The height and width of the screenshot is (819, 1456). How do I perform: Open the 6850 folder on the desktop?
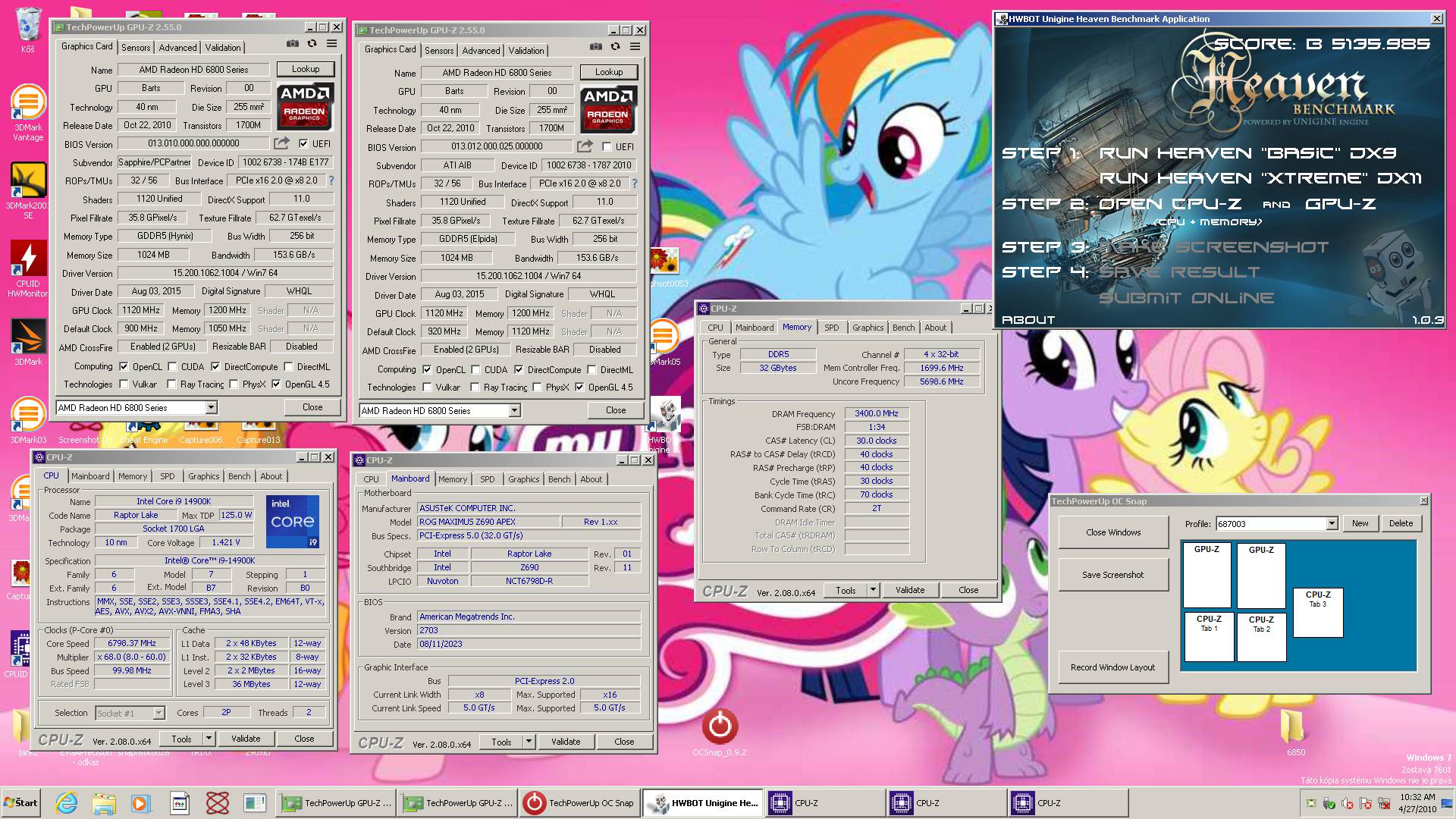[x=1295, y=733]
